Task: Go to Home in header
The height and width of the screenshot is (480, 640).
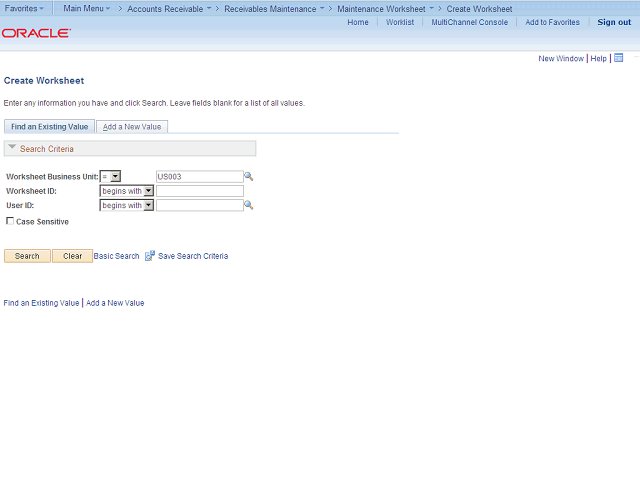Action: (358, 22)
